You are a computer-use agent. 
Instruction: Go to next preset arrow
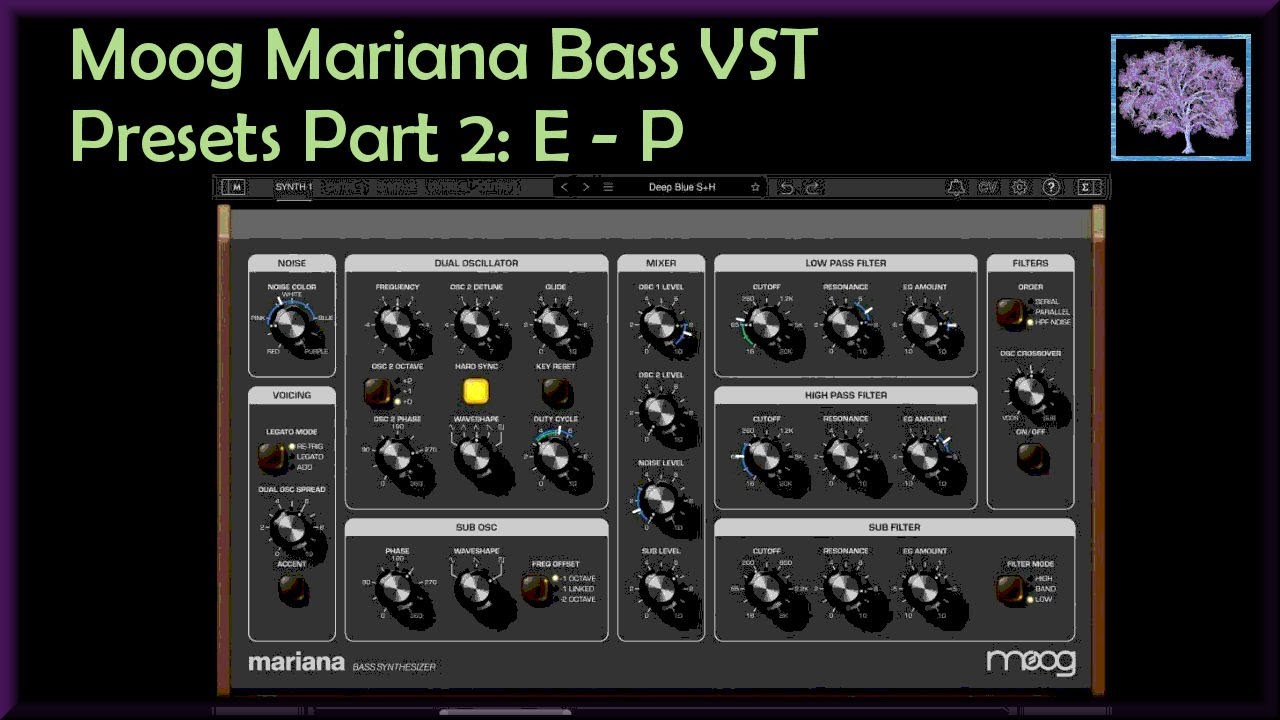click(x=586, y=187)
